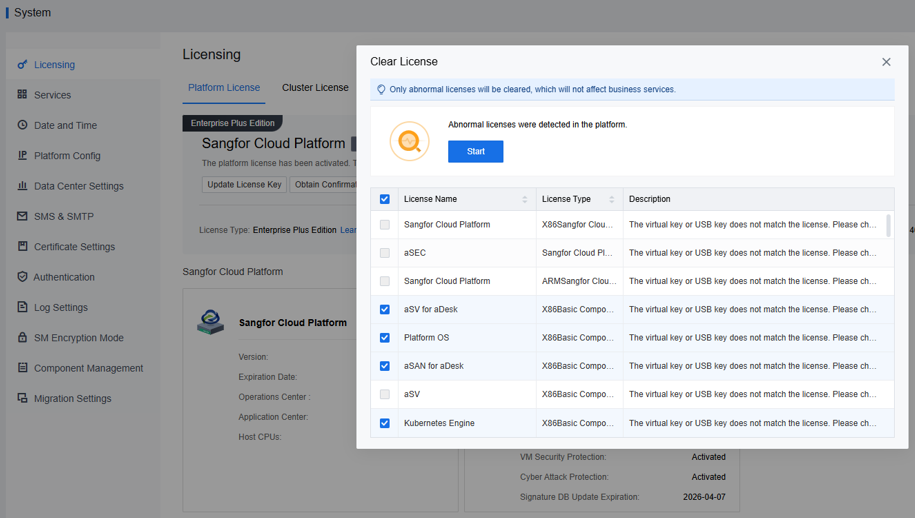Uncheck the aSAN for aDesk checkbox
915x518 pixels.
[385, 366]
